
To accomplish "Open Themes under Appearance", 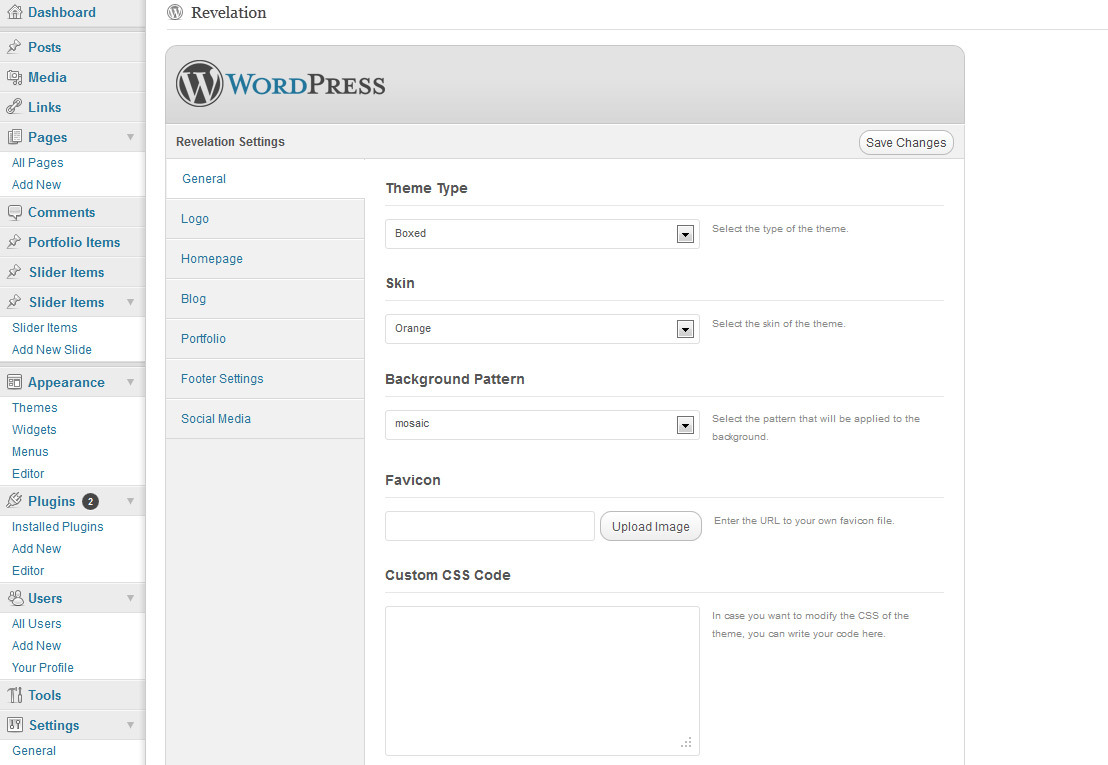I will pyautogui.click(x=35, y=408).
